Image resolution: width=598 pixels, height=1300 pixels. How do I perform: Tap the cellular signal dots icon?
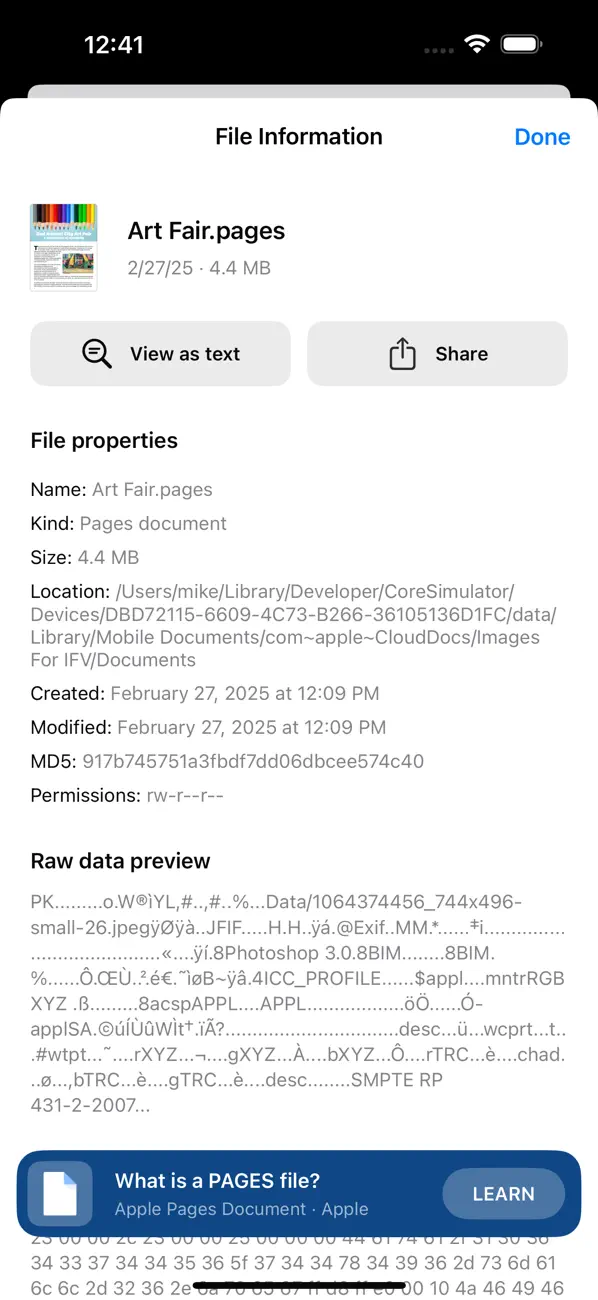[x=437, y=47]
